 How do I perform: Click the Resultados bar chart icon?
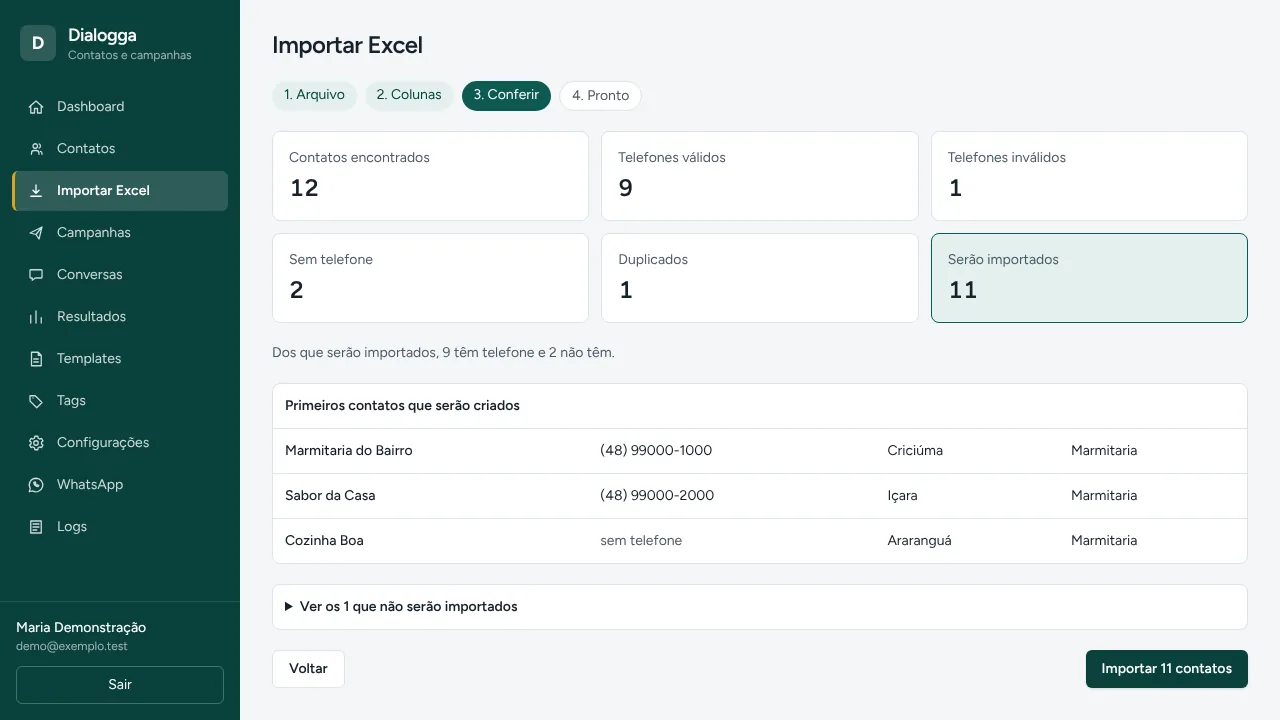point(36,317)
